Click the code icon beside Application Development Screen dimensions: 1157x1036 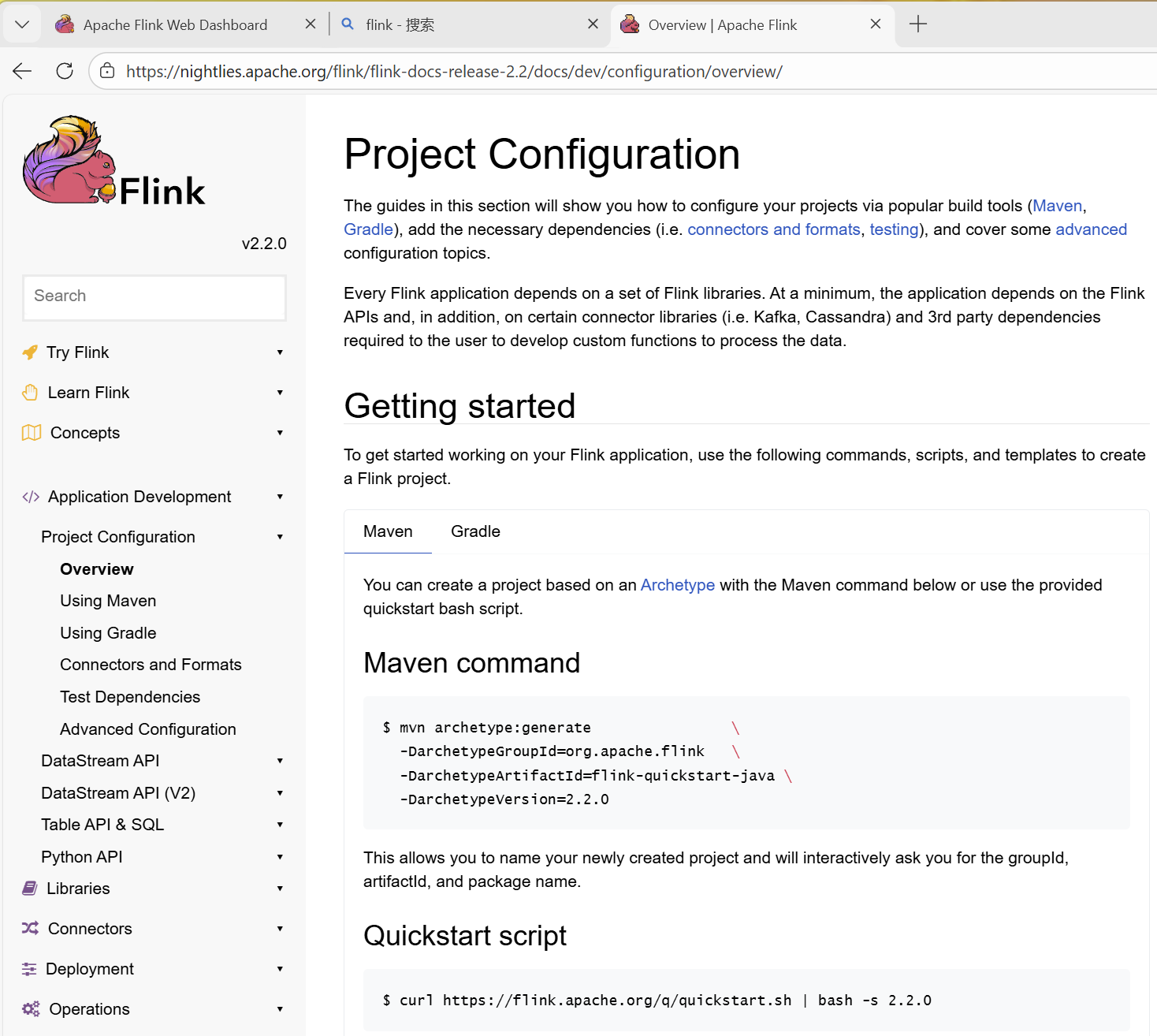[31, 497]
